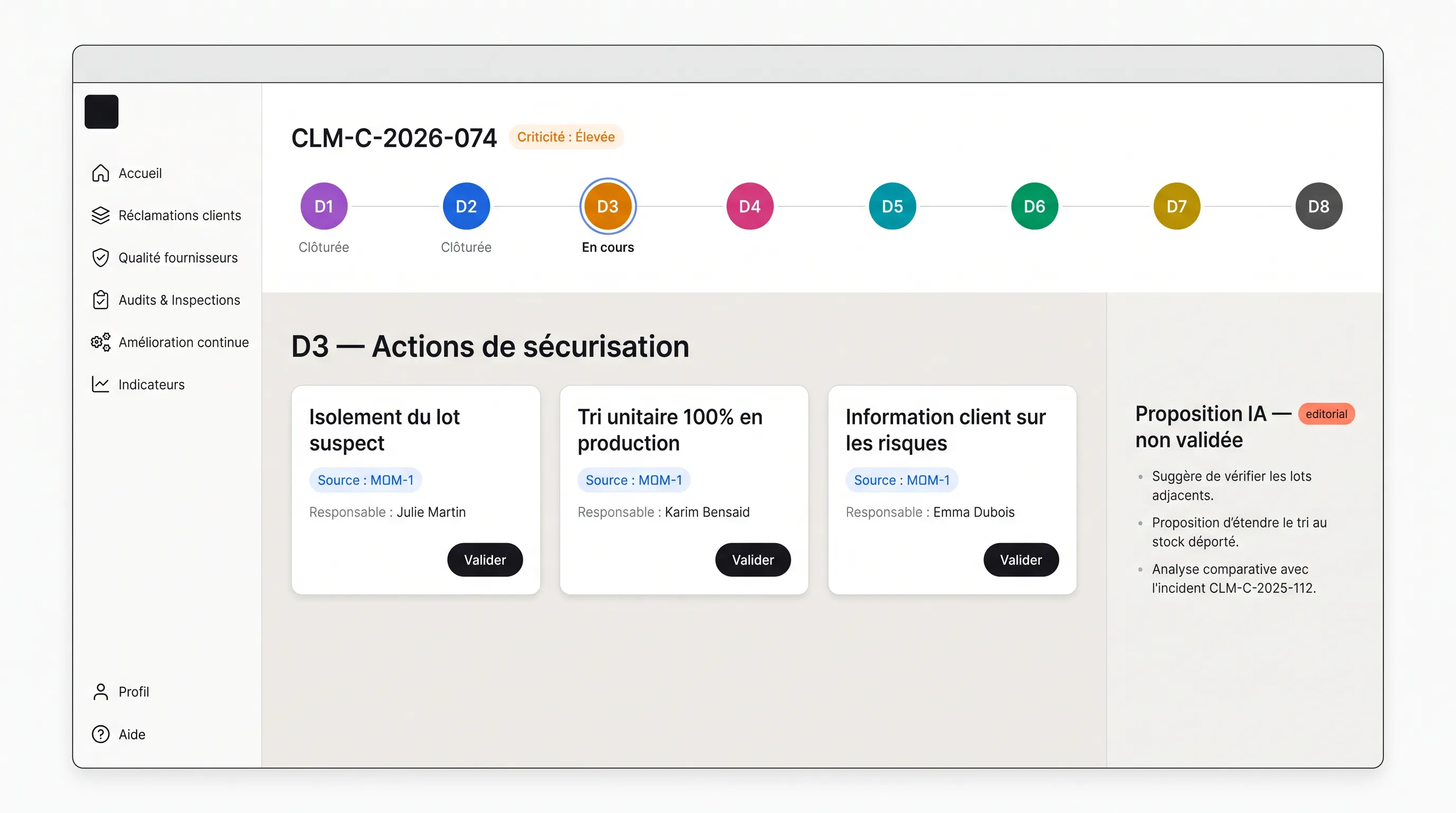The image size is (1456, 813).
Task: Click the black app logo square
Action: (x=102, y=111)
